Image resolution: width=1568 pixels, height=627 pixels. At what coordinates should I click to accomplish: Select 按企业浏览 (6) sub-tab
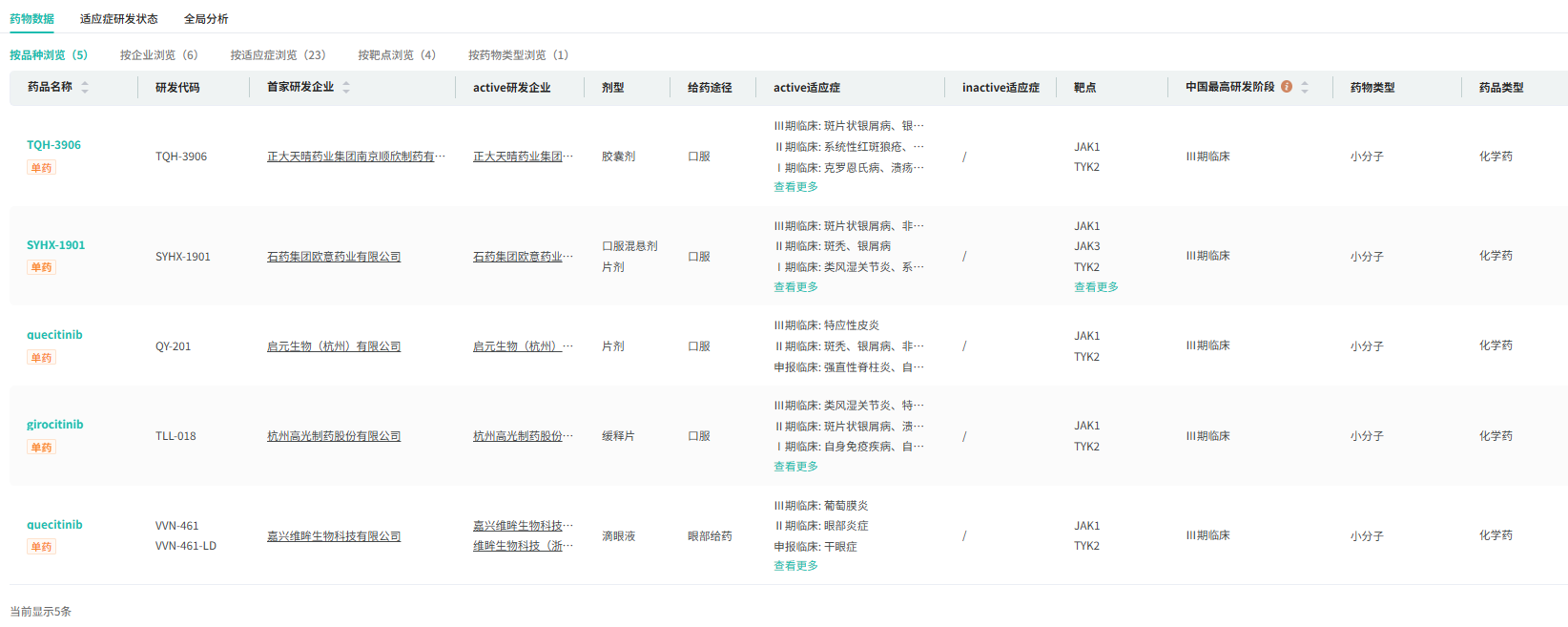(x=158, y=55)
